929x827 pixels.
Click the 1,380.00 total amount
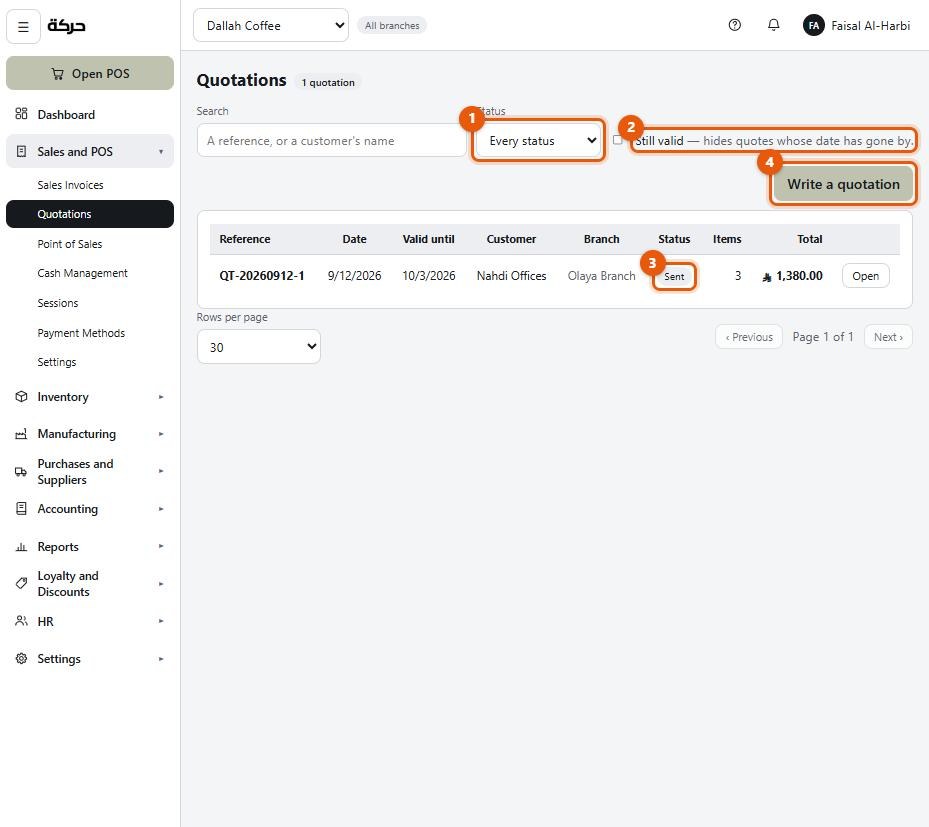pyautogui.click(x=793, y=275)
